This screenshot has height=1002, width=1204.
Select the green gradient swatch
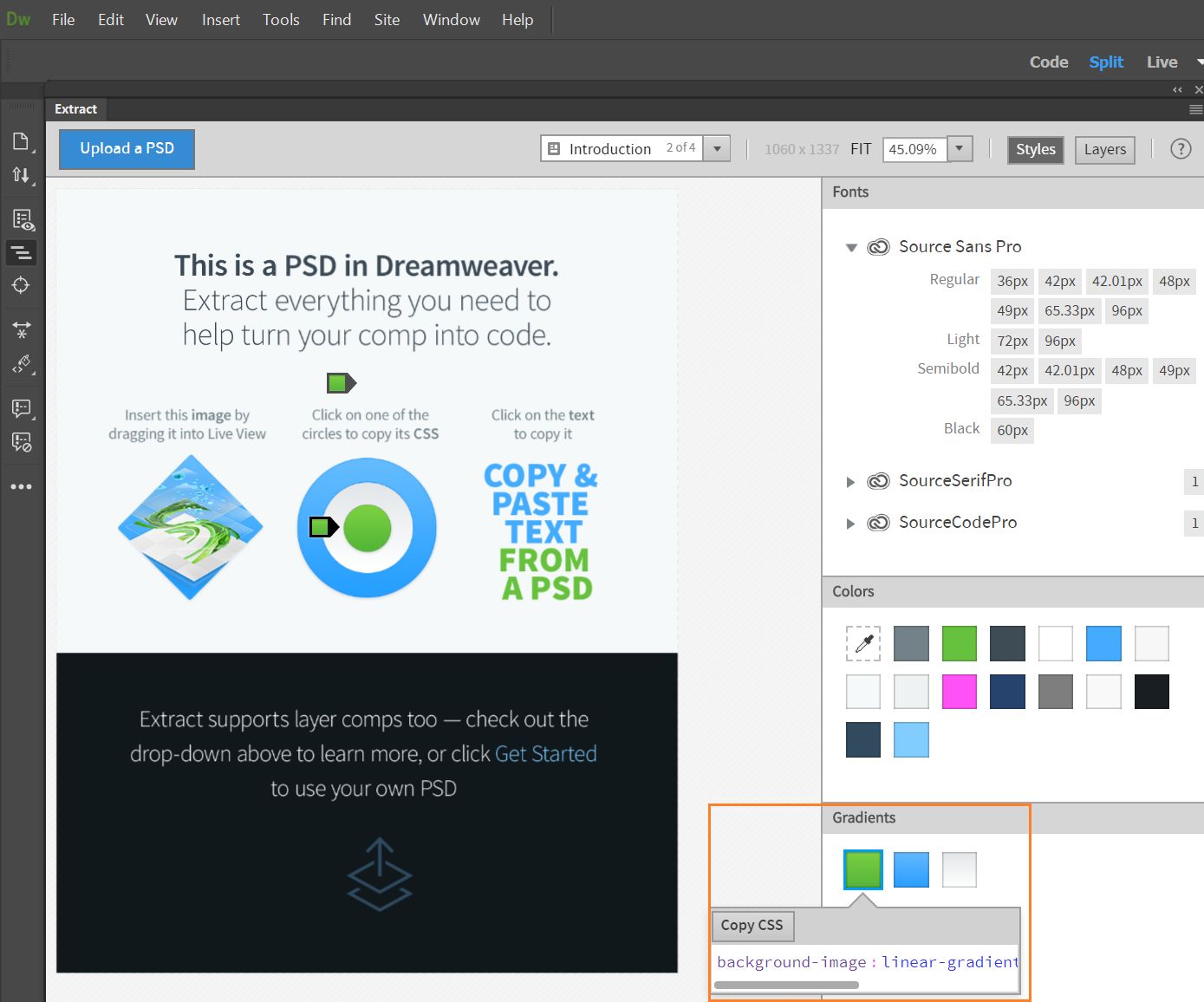pyautogui.click(x=863, y=869)
